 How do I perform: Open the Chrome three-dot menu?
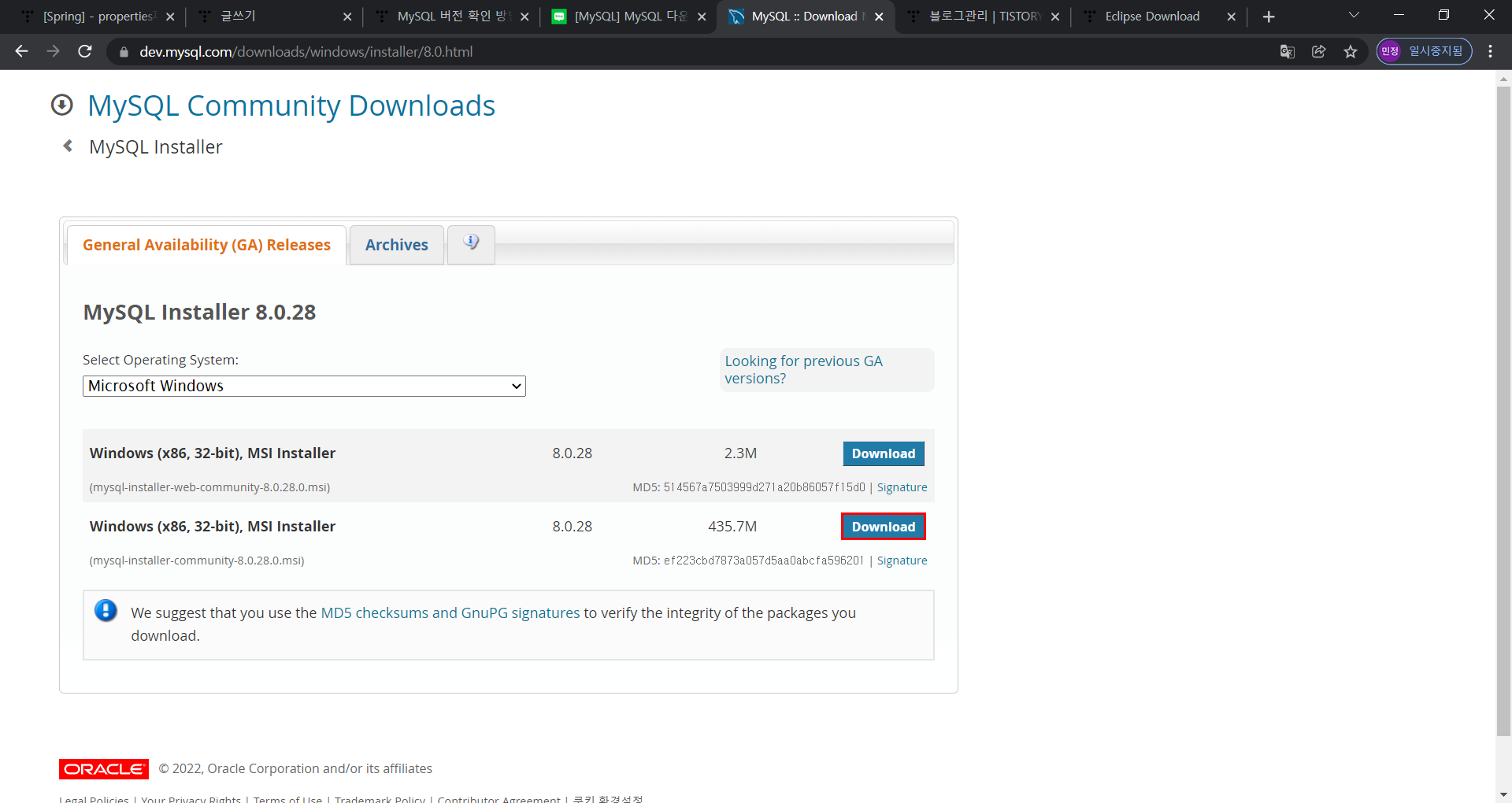tap(1490, 51)
